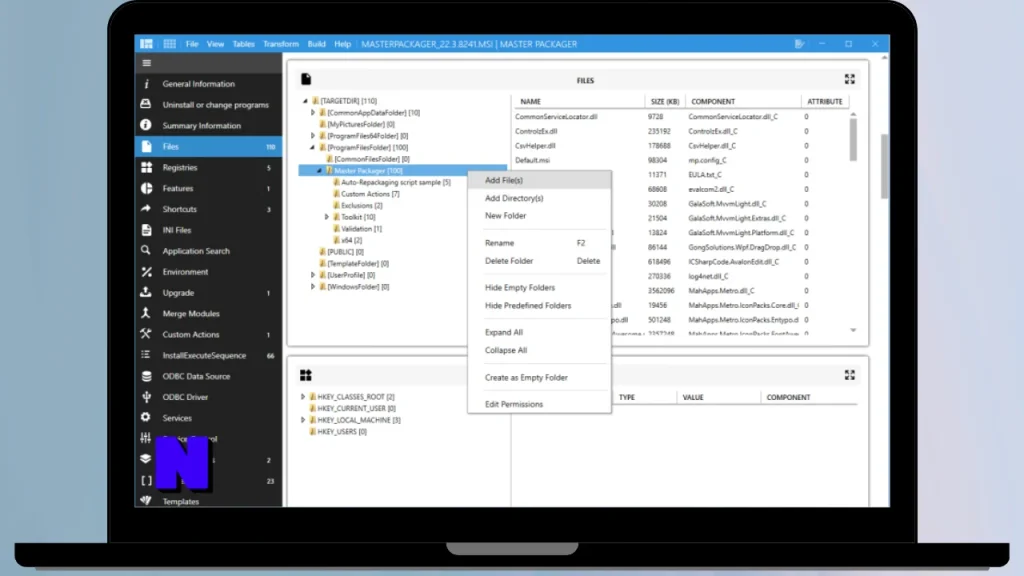Click the file list vertical scrollbar thumb
1024x576 pixels.
(853, 139)
